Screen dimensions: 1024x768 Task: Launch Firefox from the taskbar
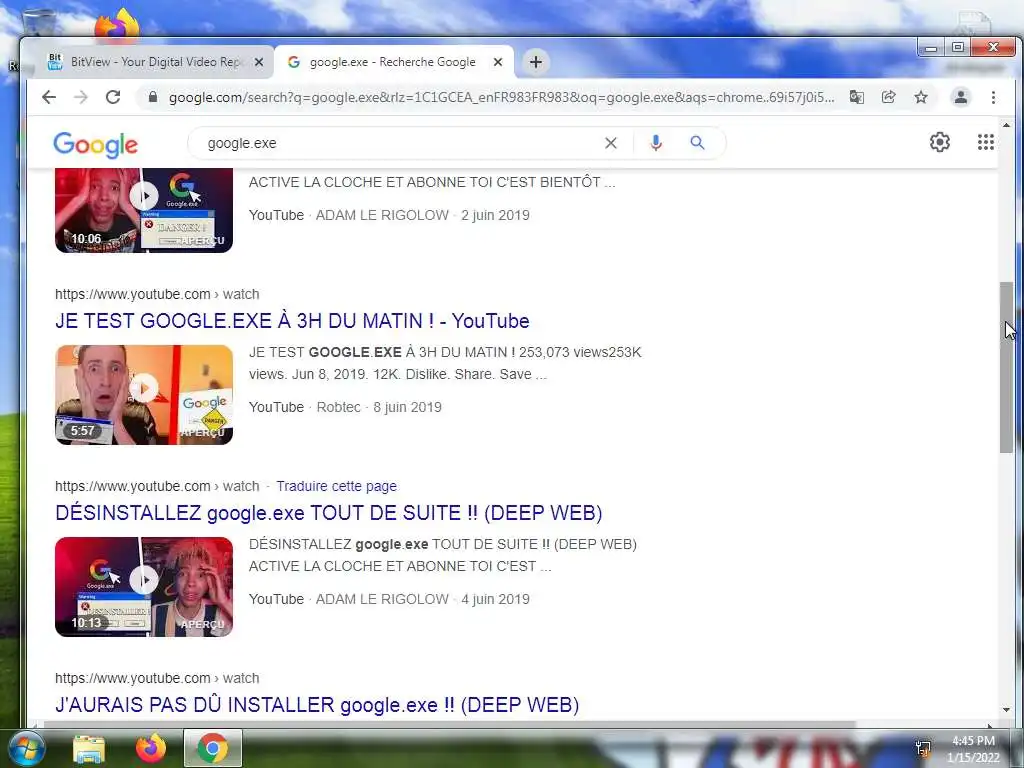click(x=151, y=748)
